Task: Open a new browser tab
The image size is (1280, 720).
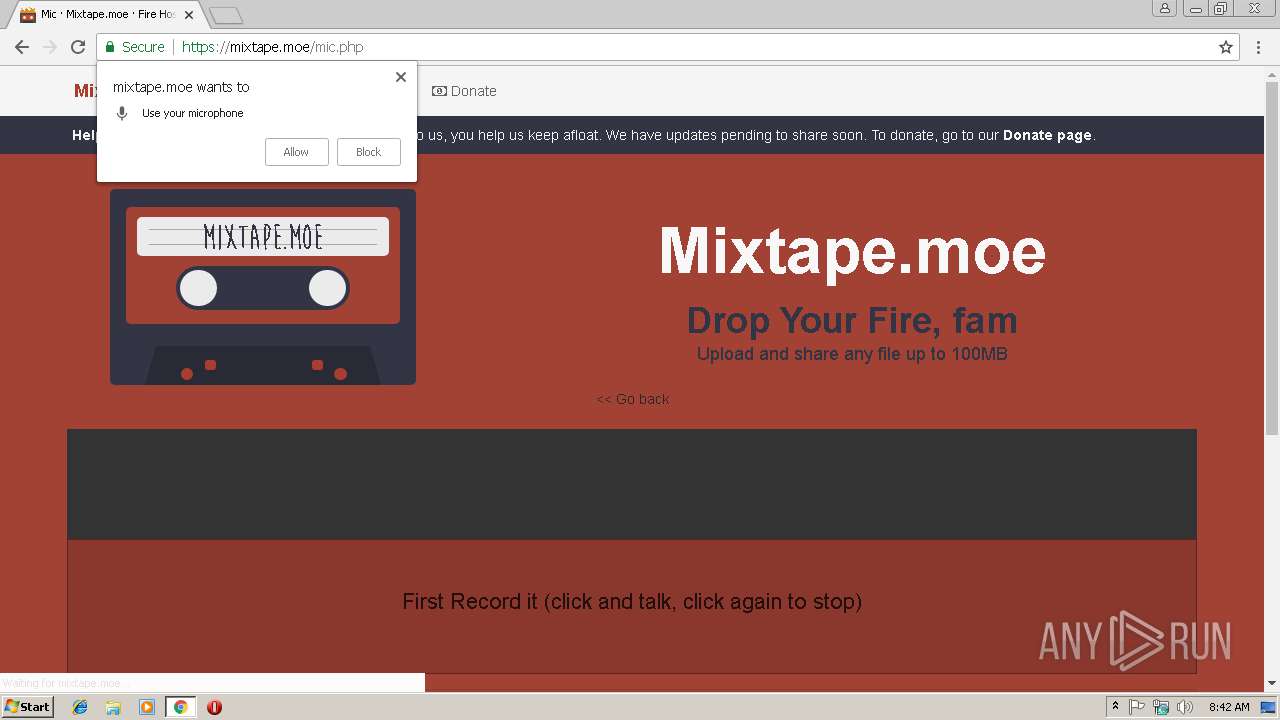Action: 227,16
